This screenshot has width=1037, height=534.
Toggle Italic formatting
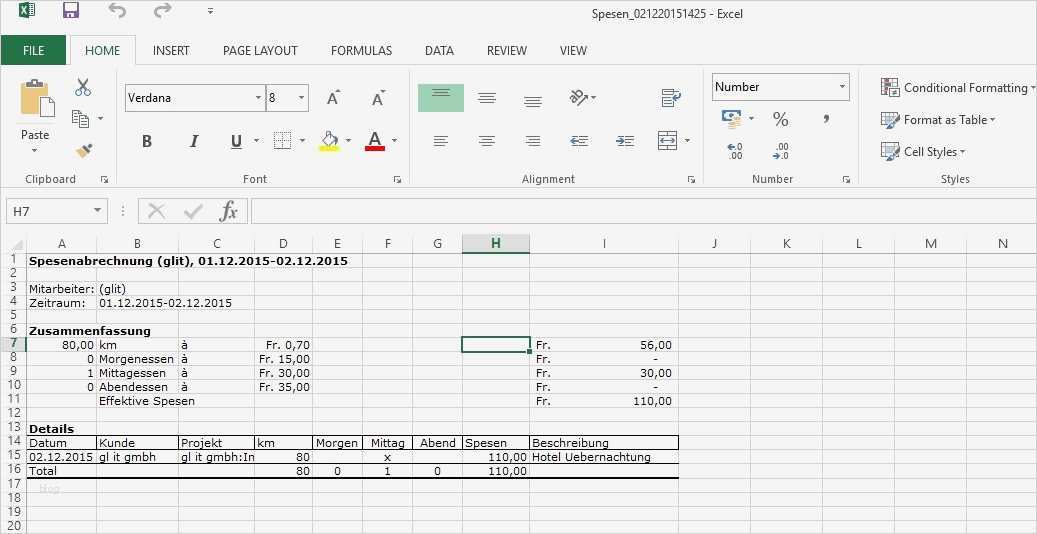click(194, 141)
